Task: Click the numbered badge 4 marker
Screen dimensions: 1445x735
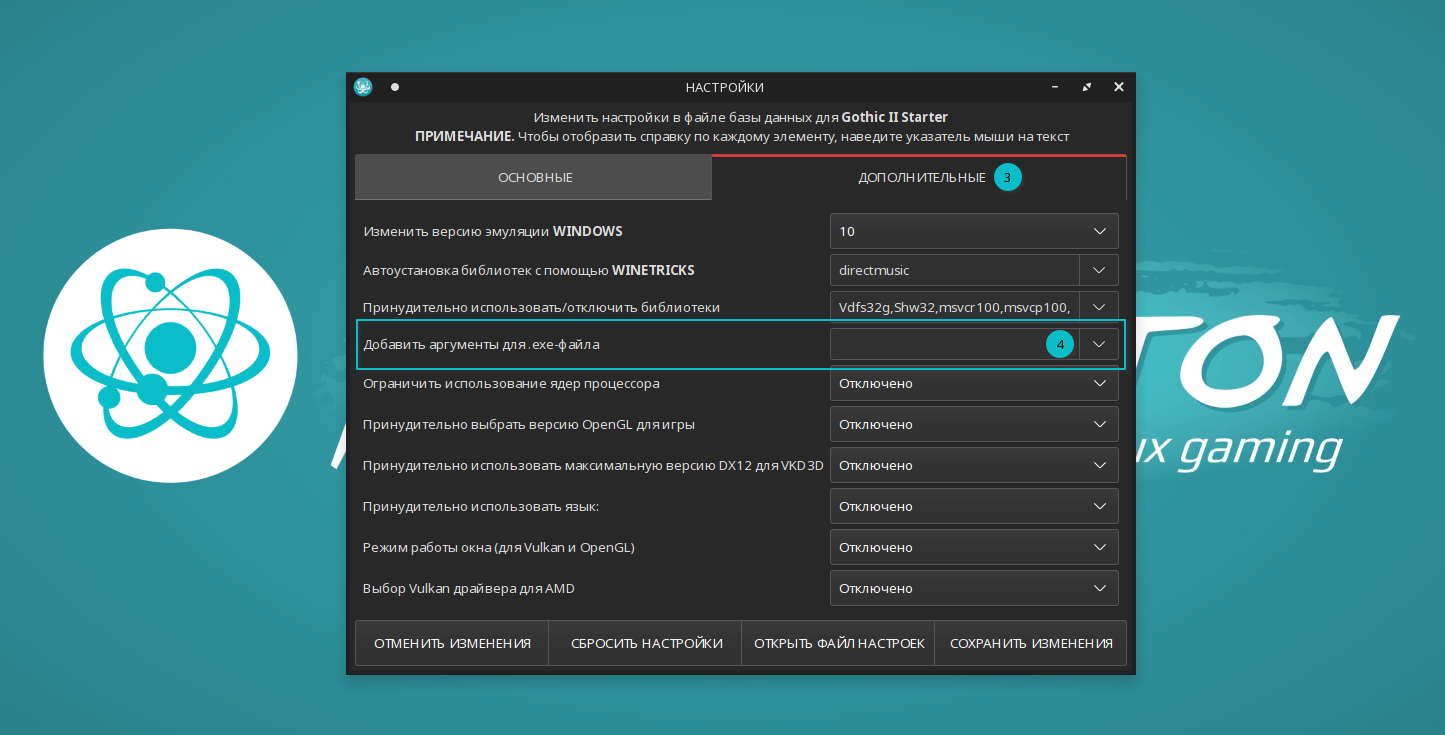Action: point(1060,345)
